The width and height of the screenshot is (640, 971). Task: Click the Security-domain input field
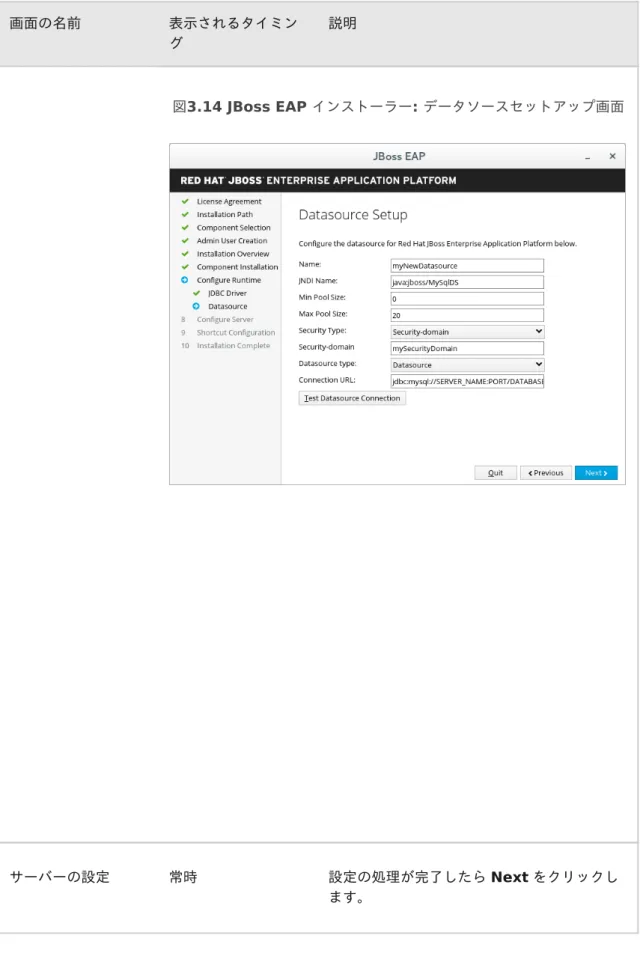click(467, 348)
